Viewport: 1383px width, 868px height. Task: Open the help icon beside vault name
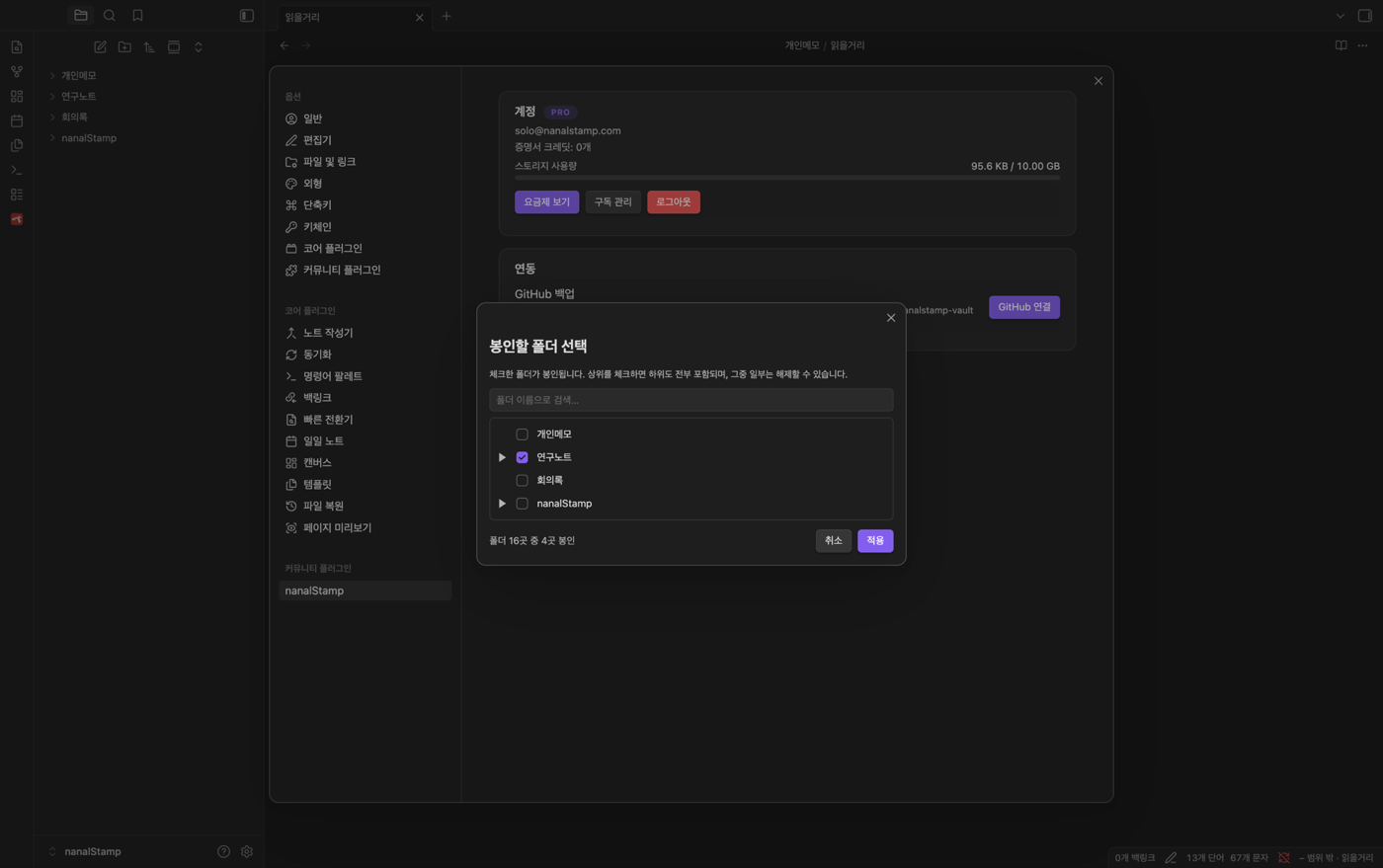click(224, 851)
